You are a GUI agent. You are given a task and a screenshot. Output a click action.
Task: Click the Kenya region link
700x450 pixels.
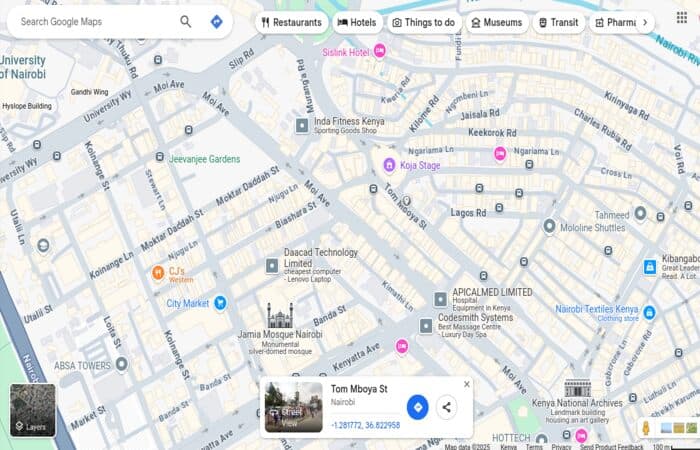coord(508,446)
